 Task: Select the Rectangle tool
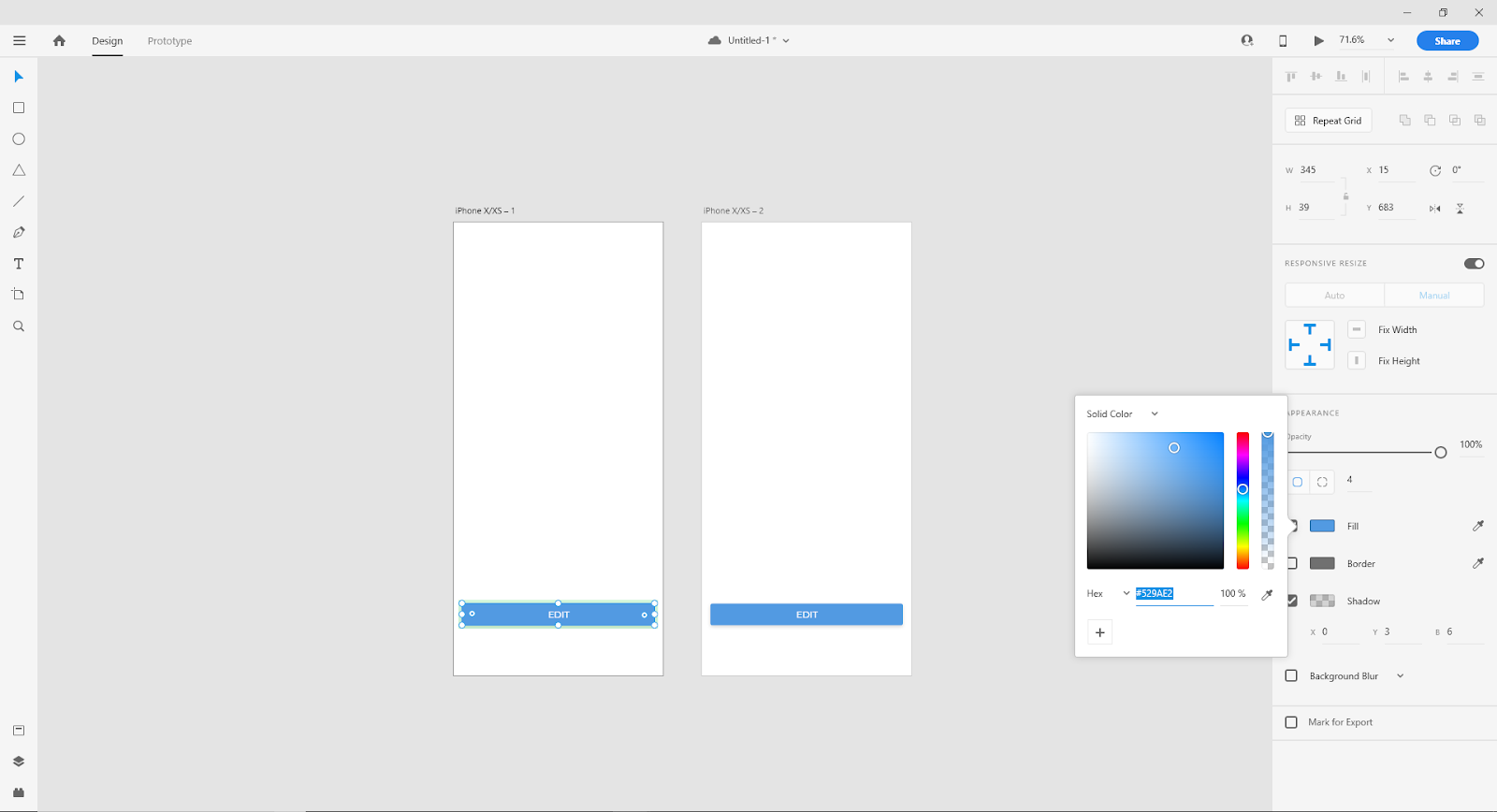tap(19, 108)
